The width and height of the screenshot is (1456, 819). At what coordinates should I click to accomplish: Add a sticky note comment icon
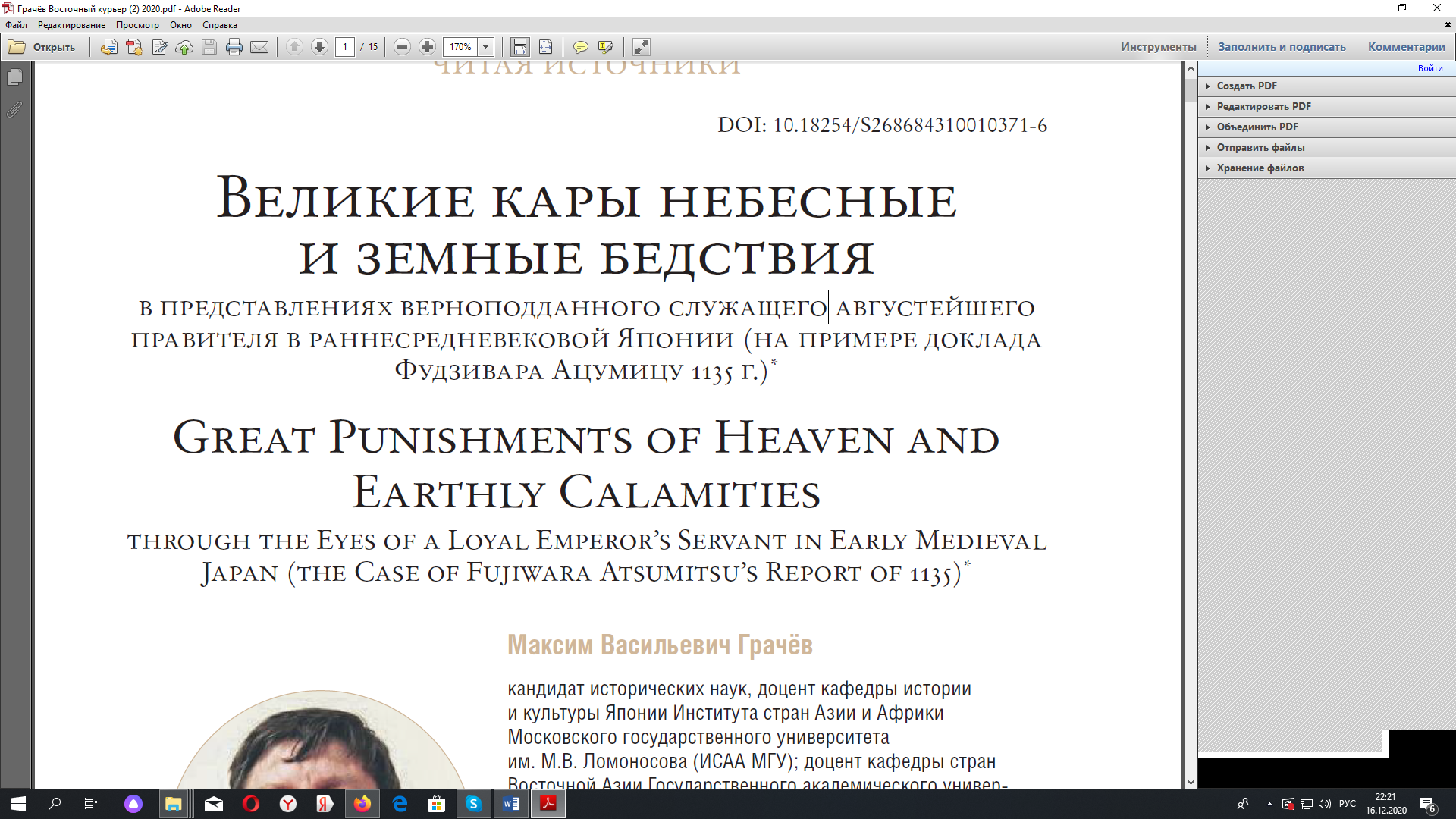(580, 47)
